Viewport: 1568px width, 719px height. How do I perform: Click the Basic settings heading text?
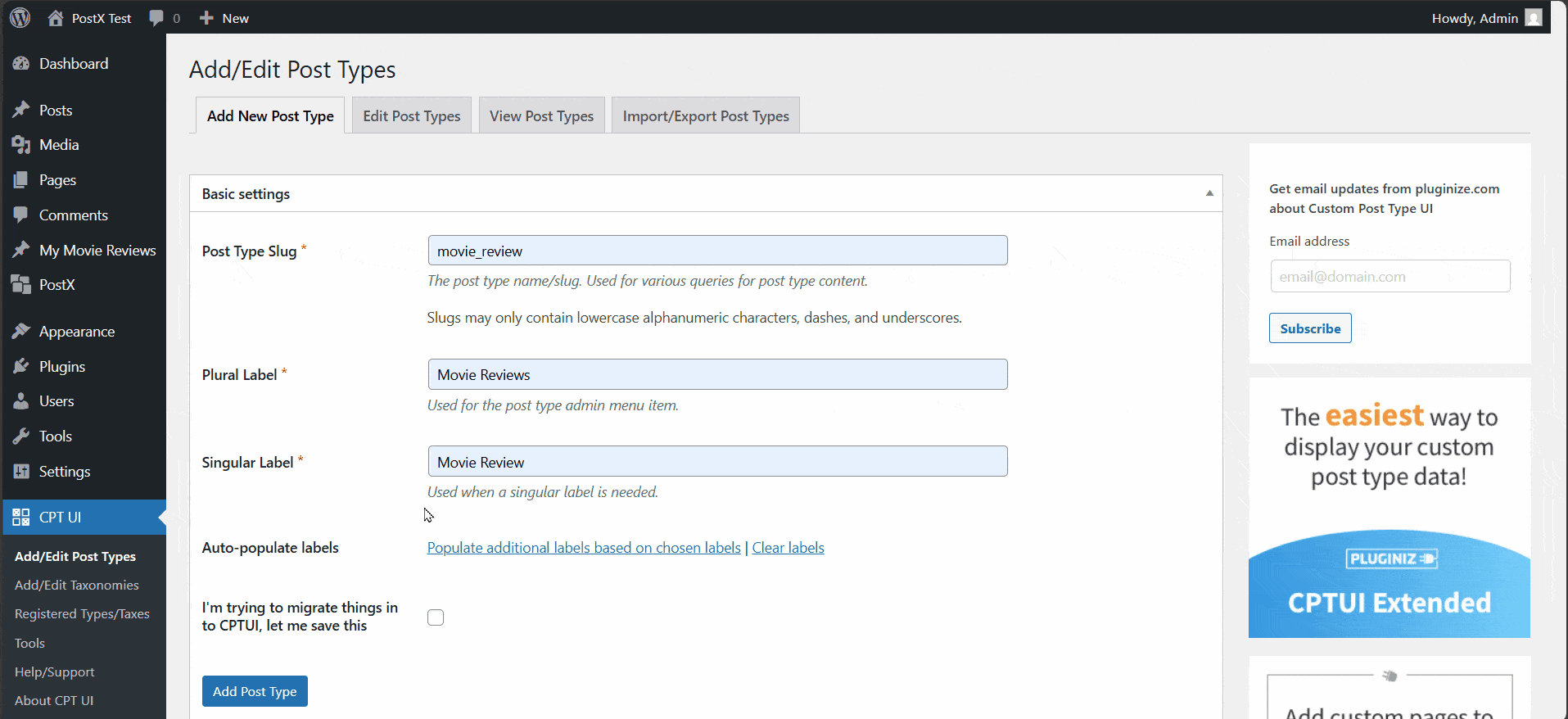tap(246, 194)
